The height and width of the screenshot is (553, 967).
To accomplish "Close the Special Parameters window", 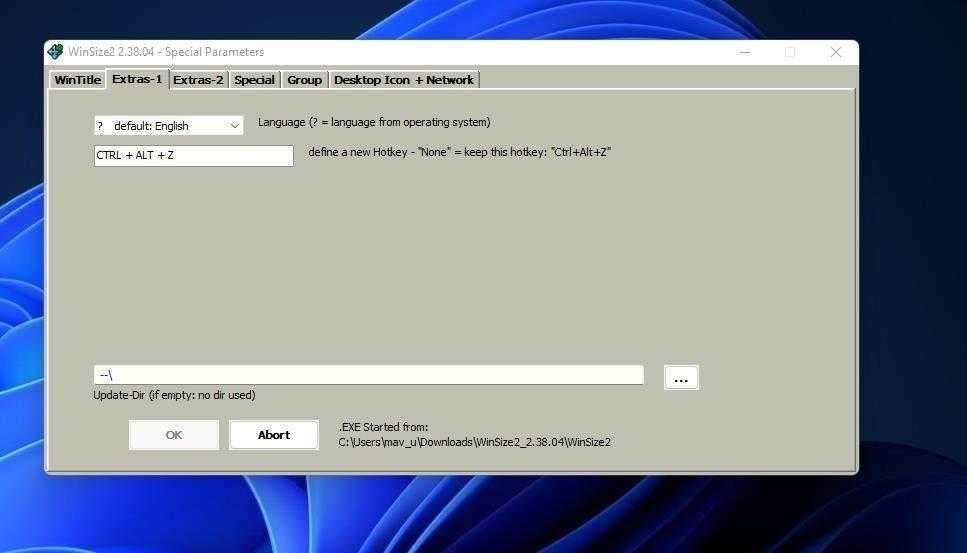I will 835,52.
